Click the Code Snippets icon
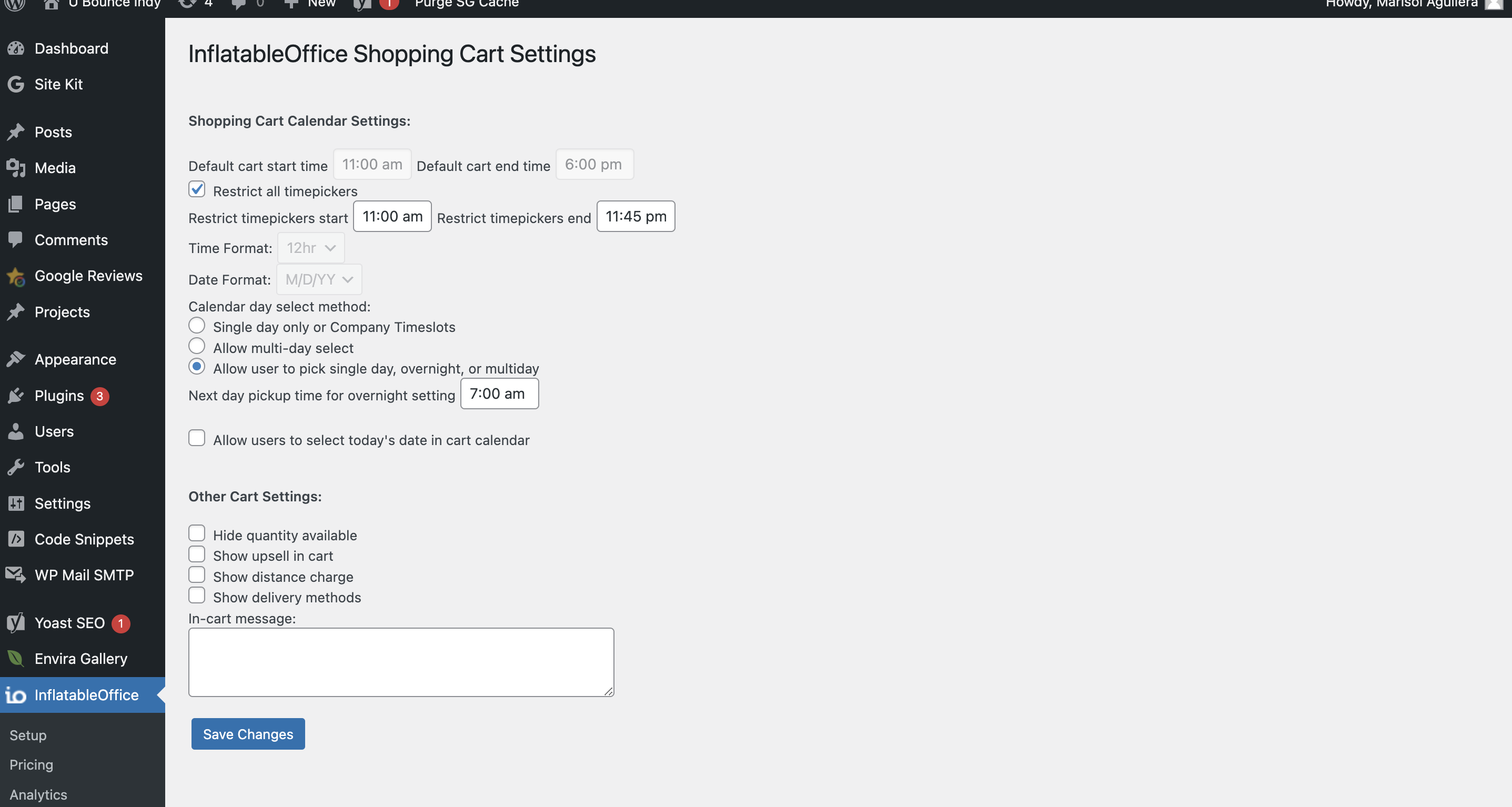Screen dimensions: 1512x807 click(16, 539)
